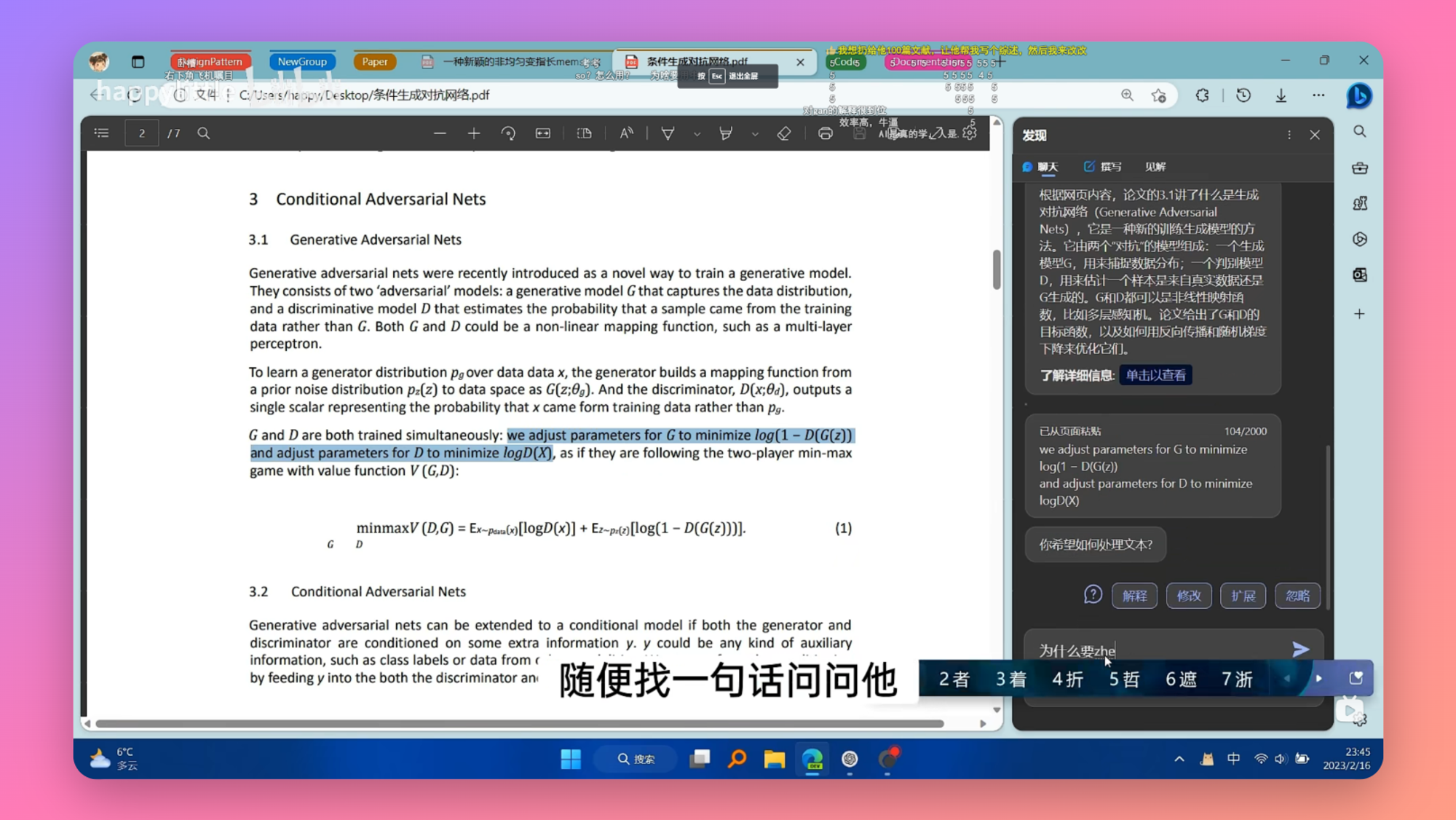The width and height of the screenshot is (1456, 820).
Task: Switch to the 见解 insights tab
Action: (1155, 167)
